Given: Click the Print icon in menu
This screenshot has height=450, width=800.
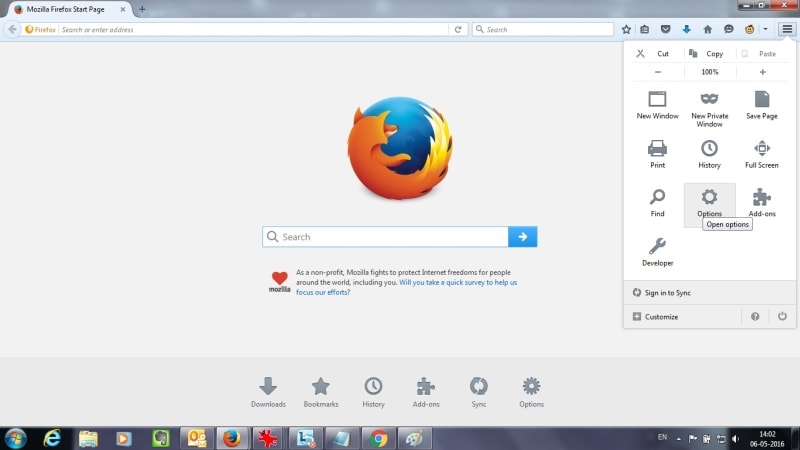Looking at the screenshot, I should [658, 154].
